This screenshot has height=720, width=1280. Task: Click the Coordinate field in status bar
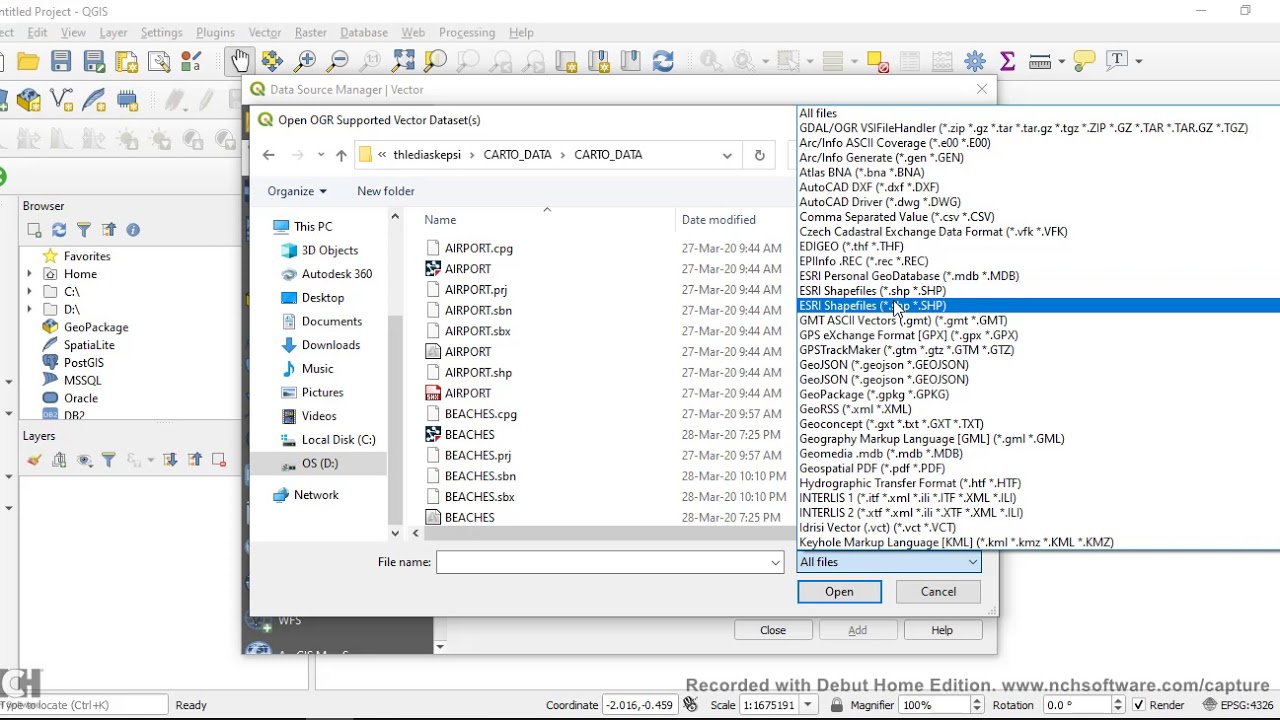[639, 705]
